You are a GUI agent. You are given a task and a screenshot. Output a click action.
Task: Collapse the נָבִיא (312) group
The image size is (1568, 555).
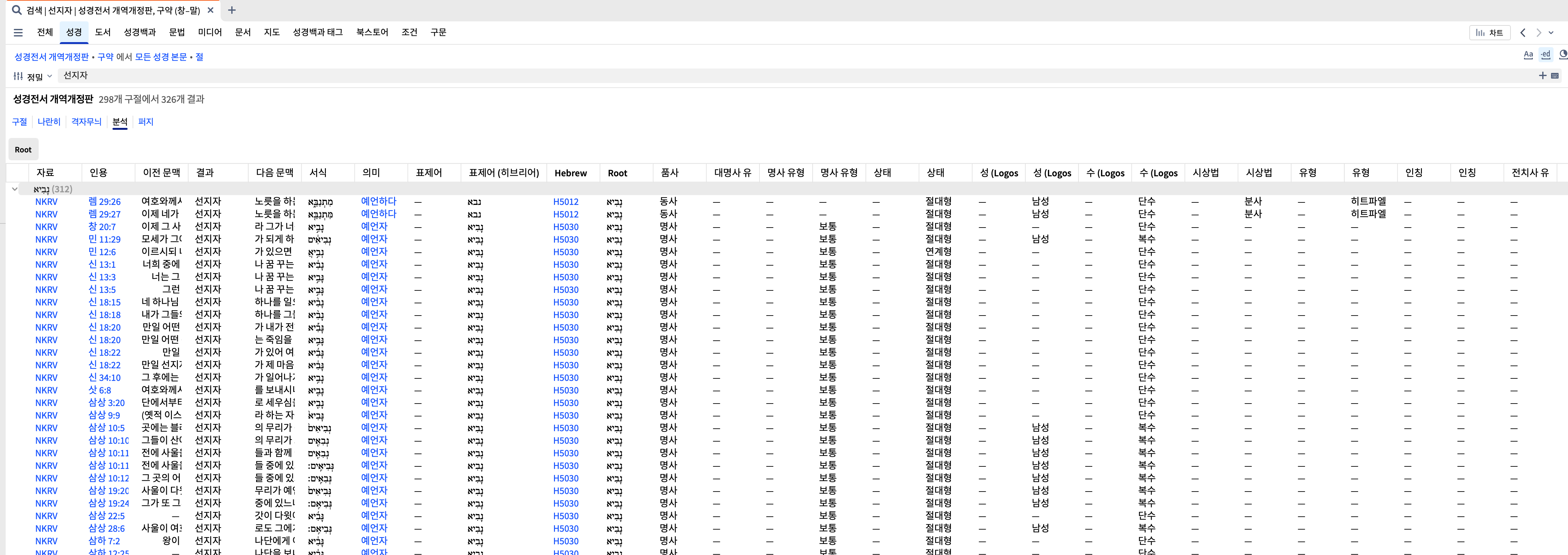point(14,189)
